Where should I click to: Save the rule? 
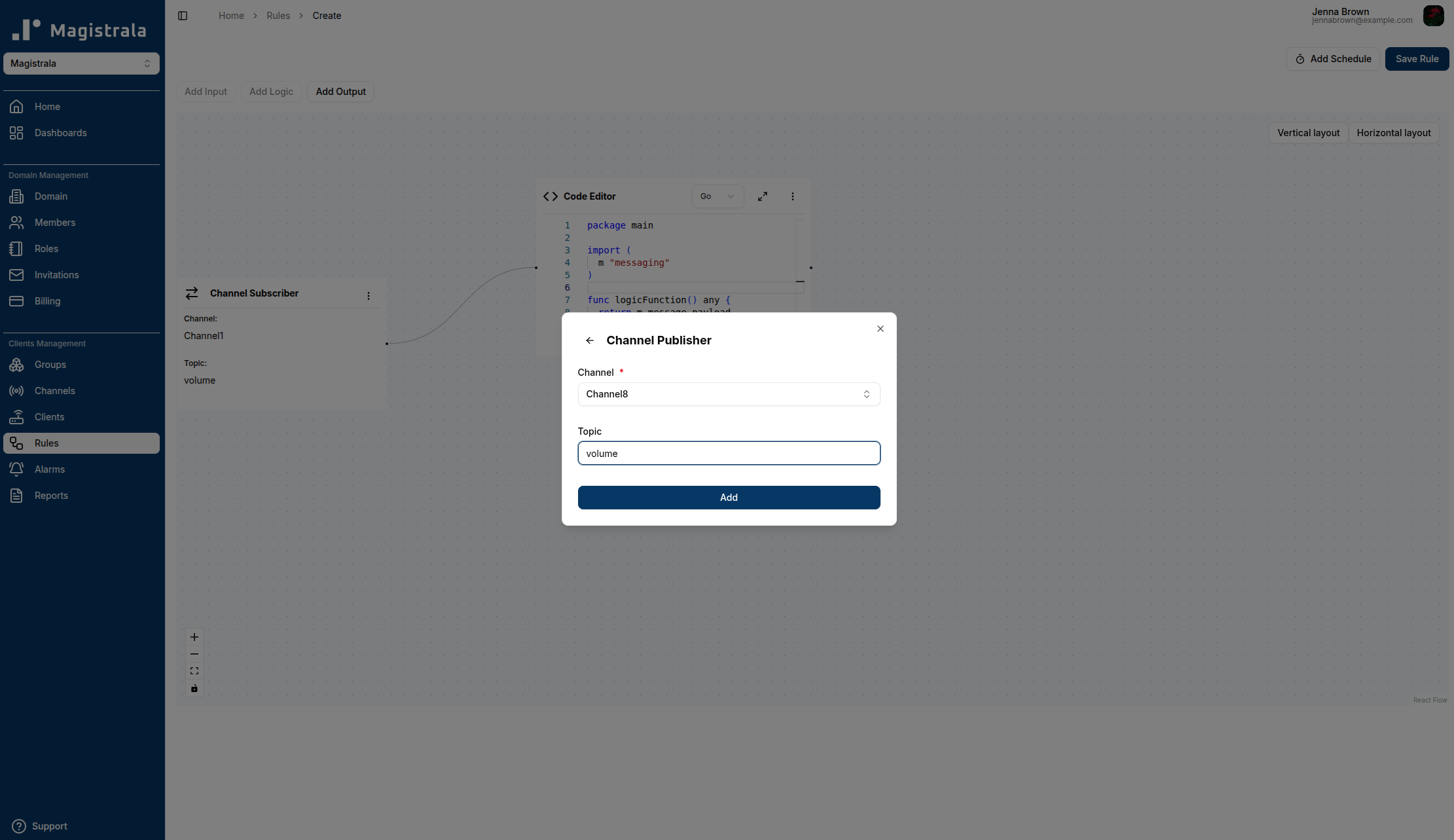(1416, 58)
